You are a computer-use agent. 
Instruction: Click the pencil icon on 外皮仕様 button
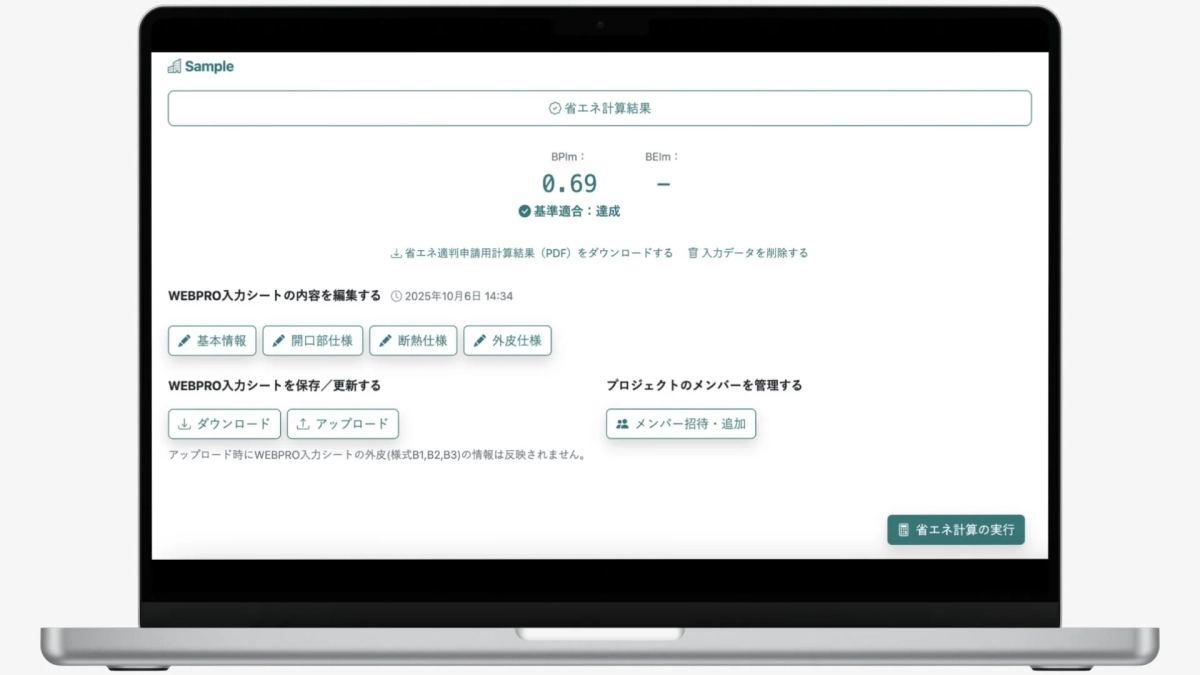(480, 340)
